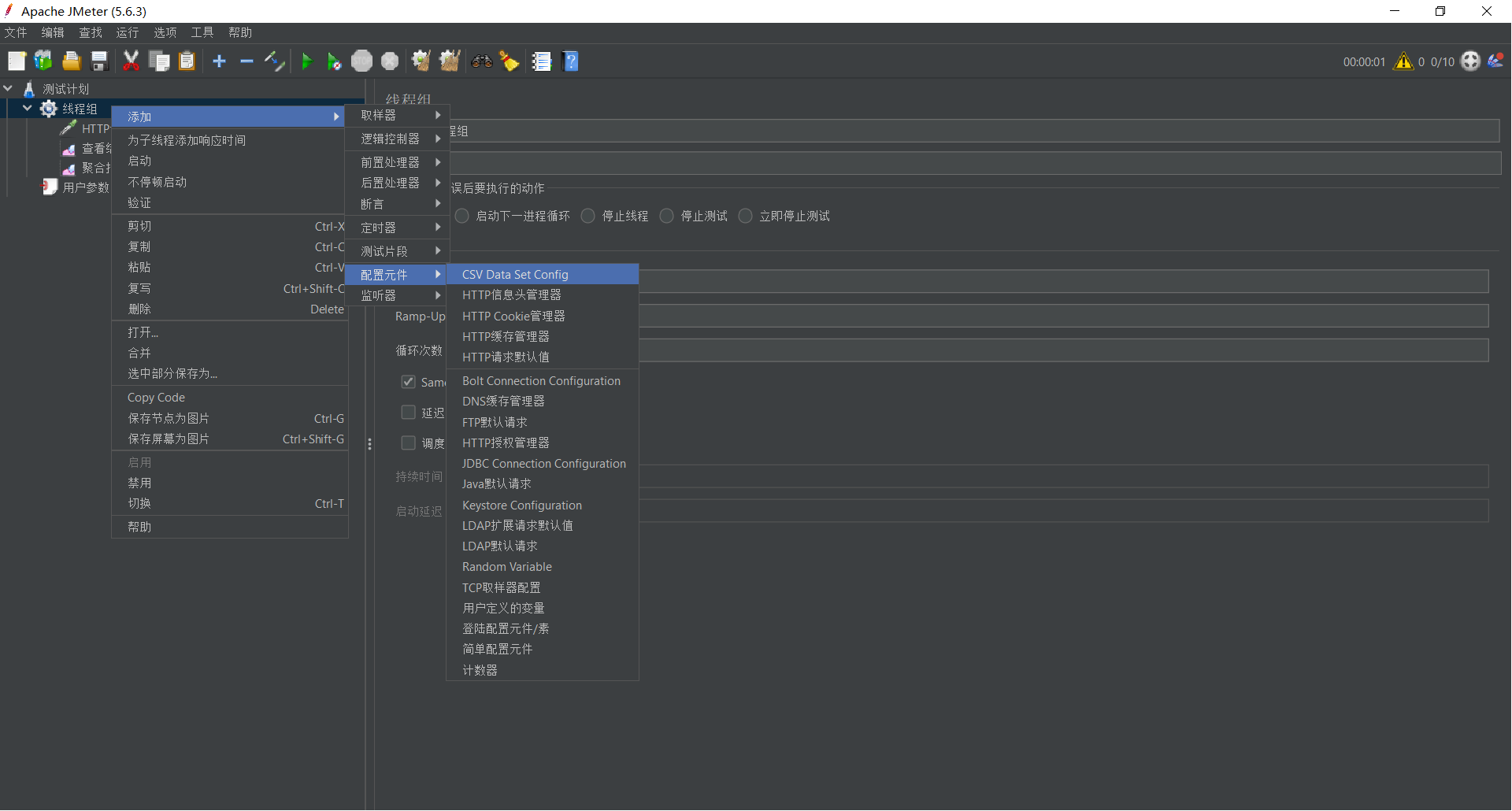1512x811 pixels.
Task: Open the 运行 menu in menu bar
Action: tap(127, 32)
